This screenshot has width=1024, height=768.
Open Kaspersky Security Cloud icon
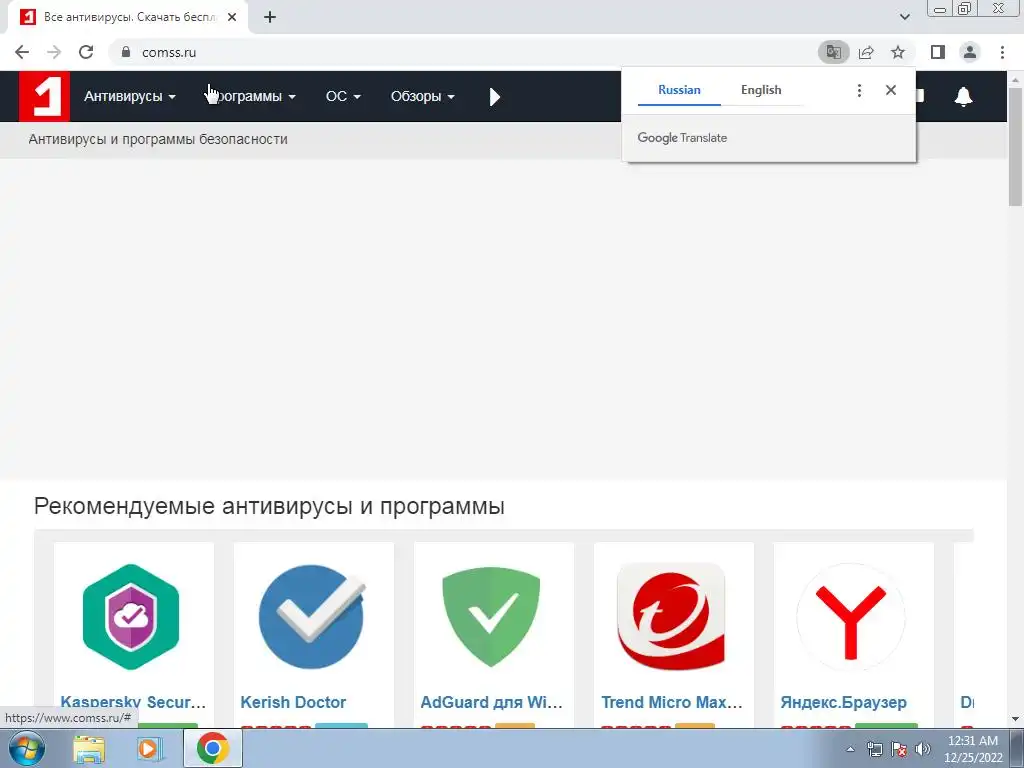pyautogui.click(x=131, y=616)
